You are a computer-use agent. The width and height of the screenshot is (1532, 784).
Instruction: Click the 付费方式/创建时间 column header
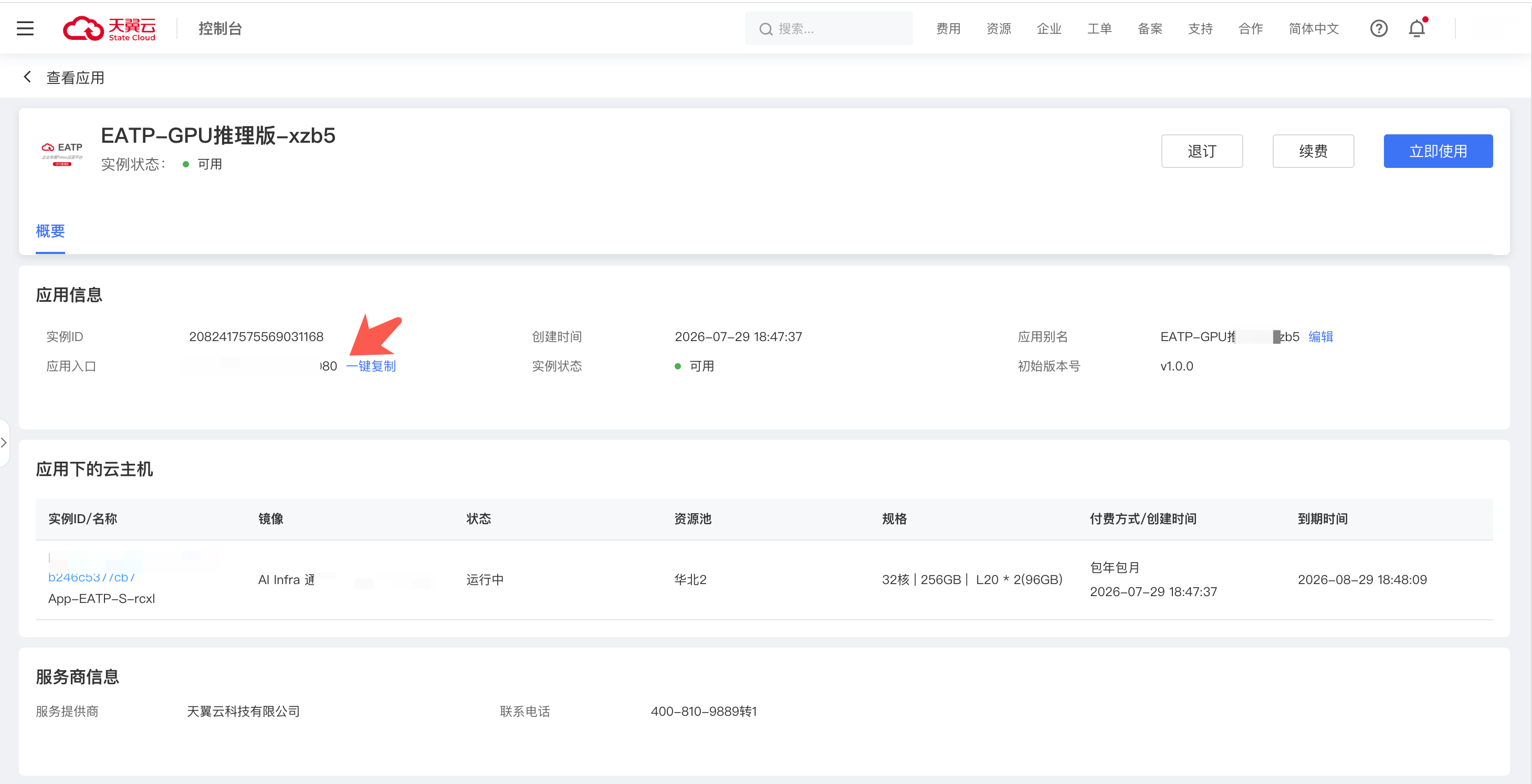(x=1143, y=519)
